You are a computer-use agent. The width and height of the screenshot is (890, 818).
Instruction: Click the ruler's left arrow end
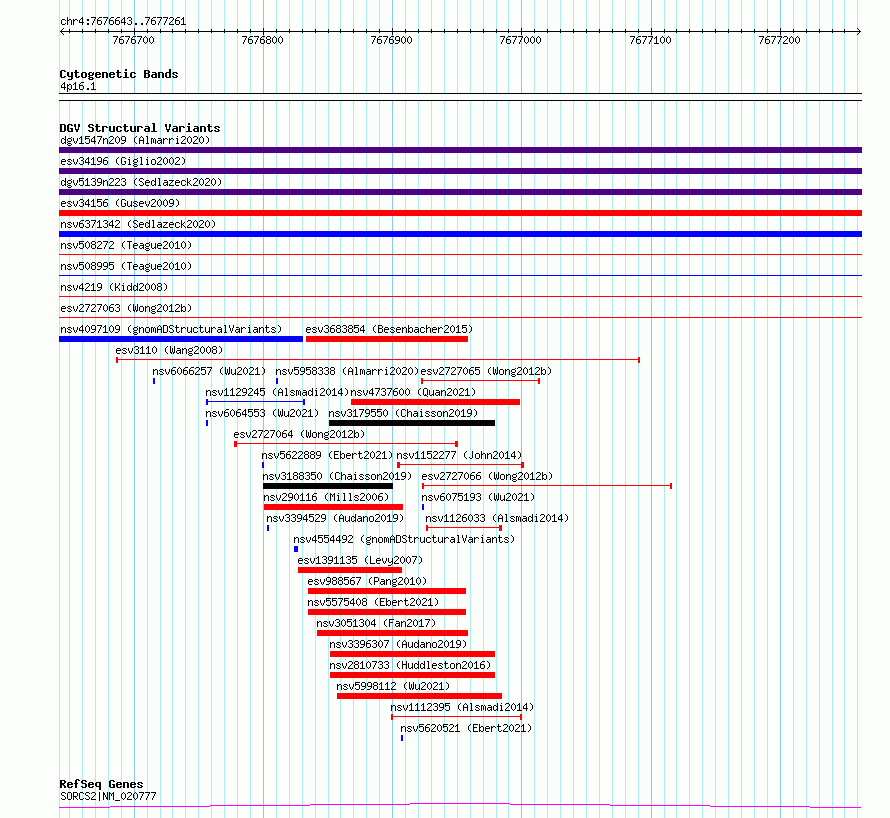(x=62, y=31)
